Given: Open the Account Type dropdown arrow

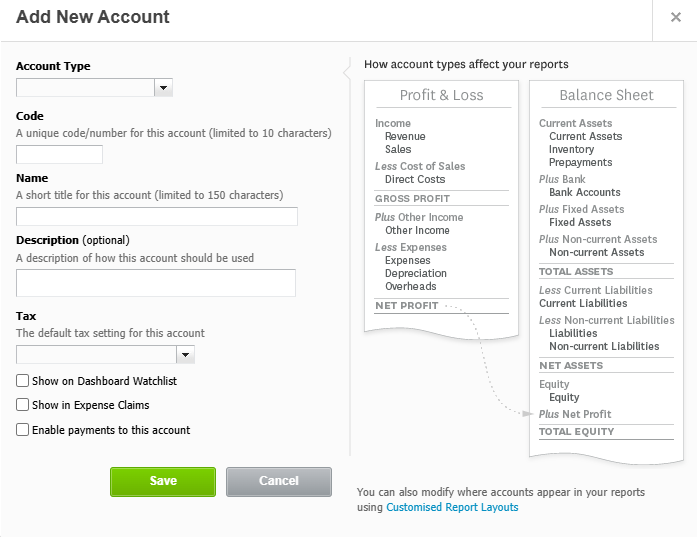Looking at the screenshot, I should coord(164,88).
